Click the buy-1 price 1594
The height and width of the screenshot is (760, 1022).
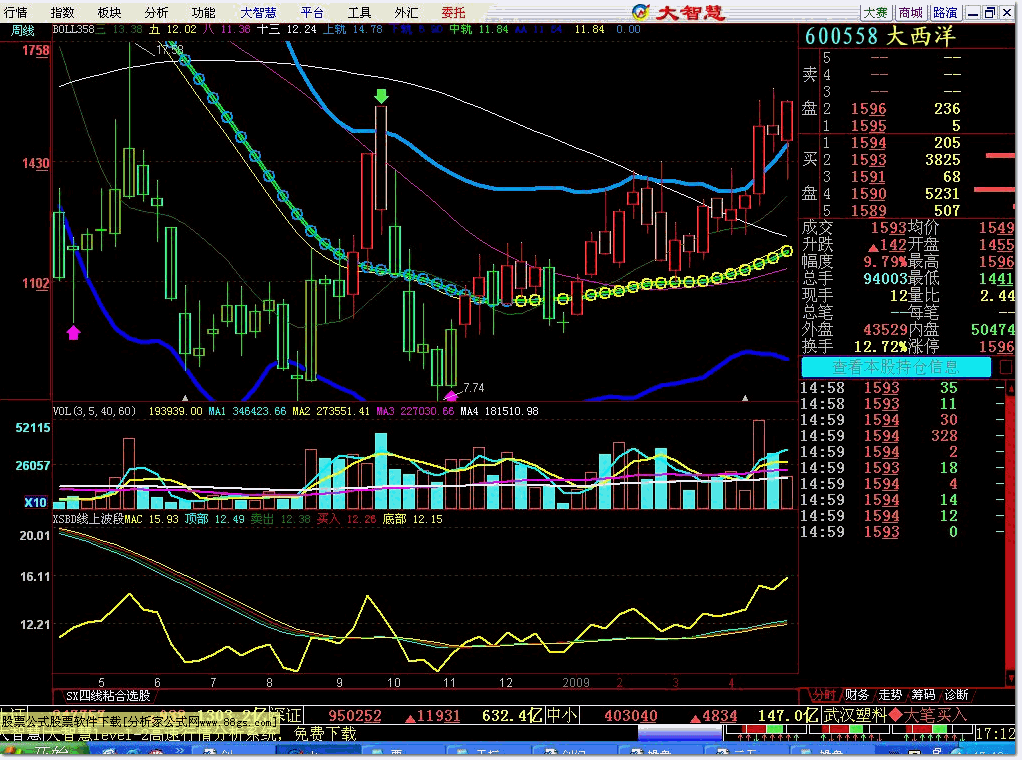click(x=868, y=143)
